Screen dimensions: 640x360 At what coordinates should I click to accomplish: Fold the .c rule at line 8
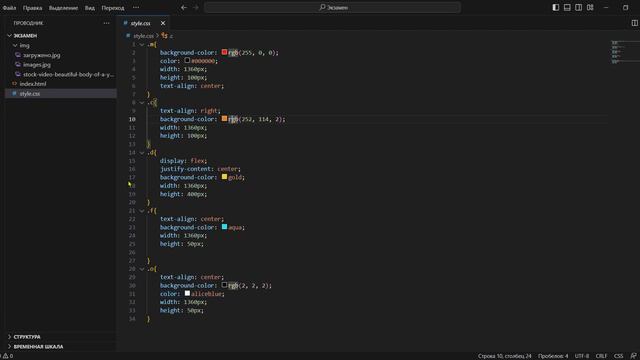coord(142,102)
